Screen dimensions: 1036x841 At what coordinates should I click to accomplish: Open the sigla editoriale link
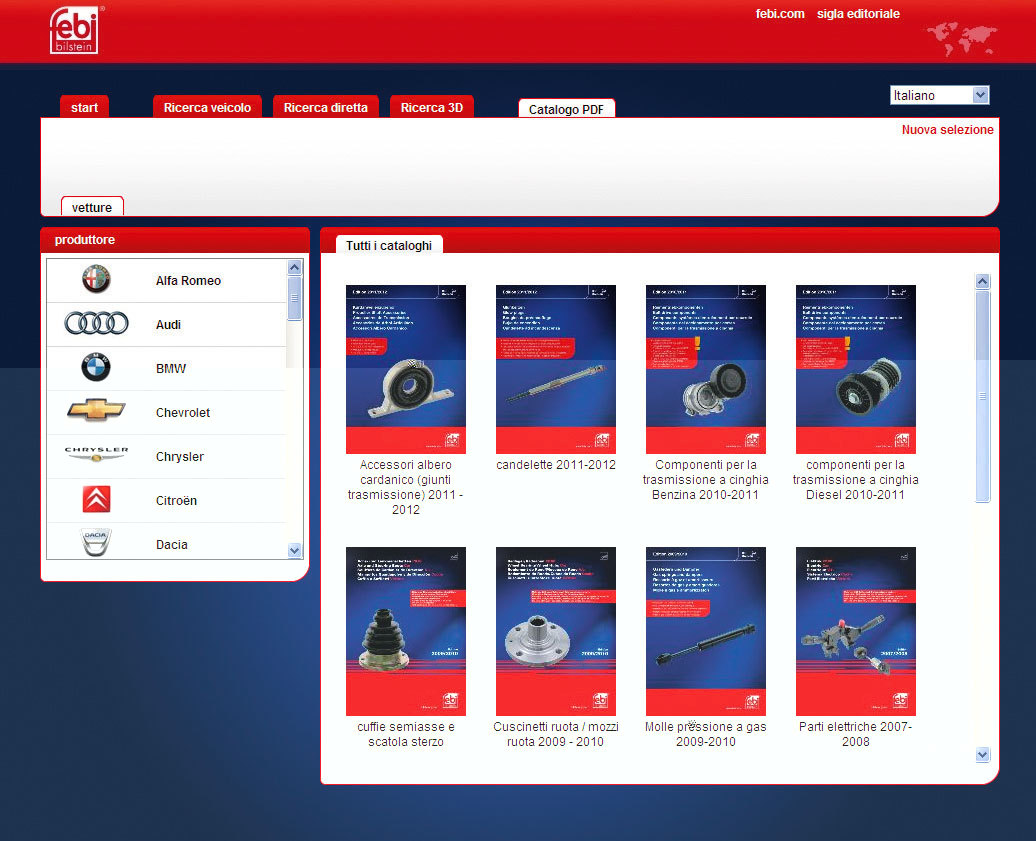pos(858,14)
